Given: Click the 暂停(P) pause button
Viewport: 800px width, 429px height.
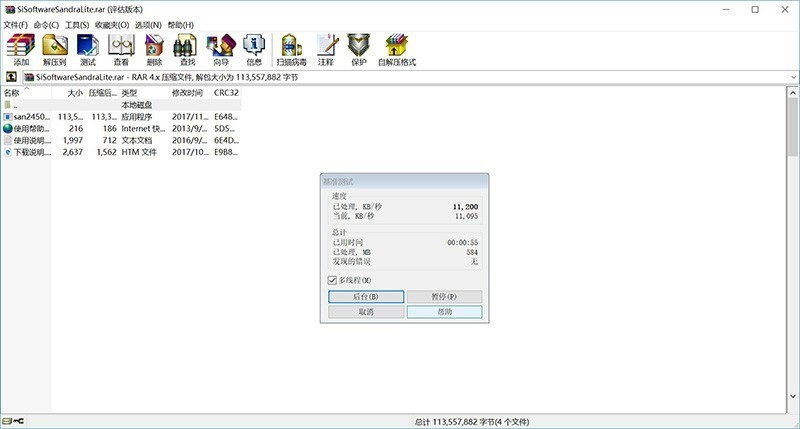Looking at the screenshot, I should (x=444, y=297).
